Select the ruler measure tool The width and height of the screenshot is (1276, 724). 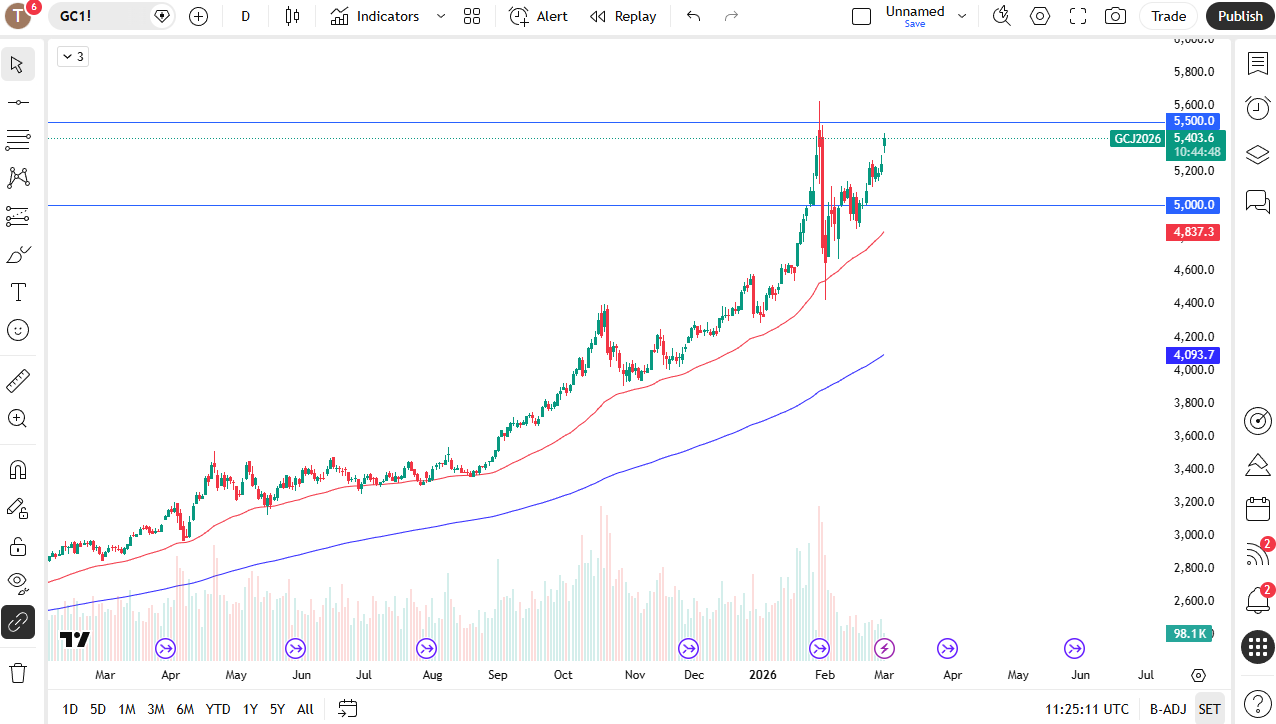click(x=17, y=381)
